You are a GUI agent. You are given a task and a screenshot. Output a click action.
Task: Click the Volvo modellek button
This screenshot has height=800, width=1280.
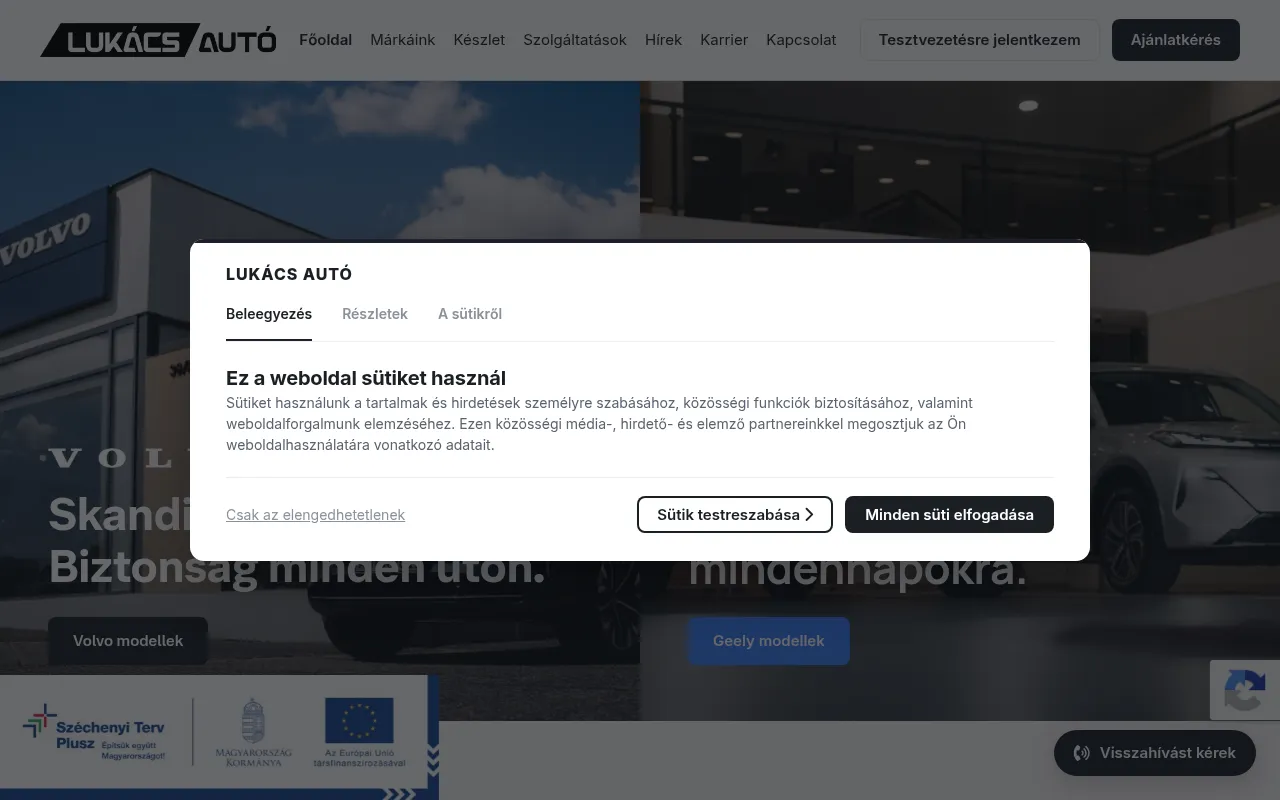tap(128, 641)
